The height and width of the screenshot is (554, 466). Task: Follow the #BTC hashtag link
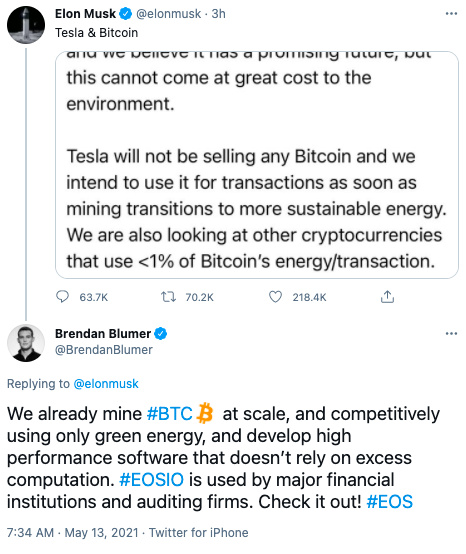coord(169,414)
